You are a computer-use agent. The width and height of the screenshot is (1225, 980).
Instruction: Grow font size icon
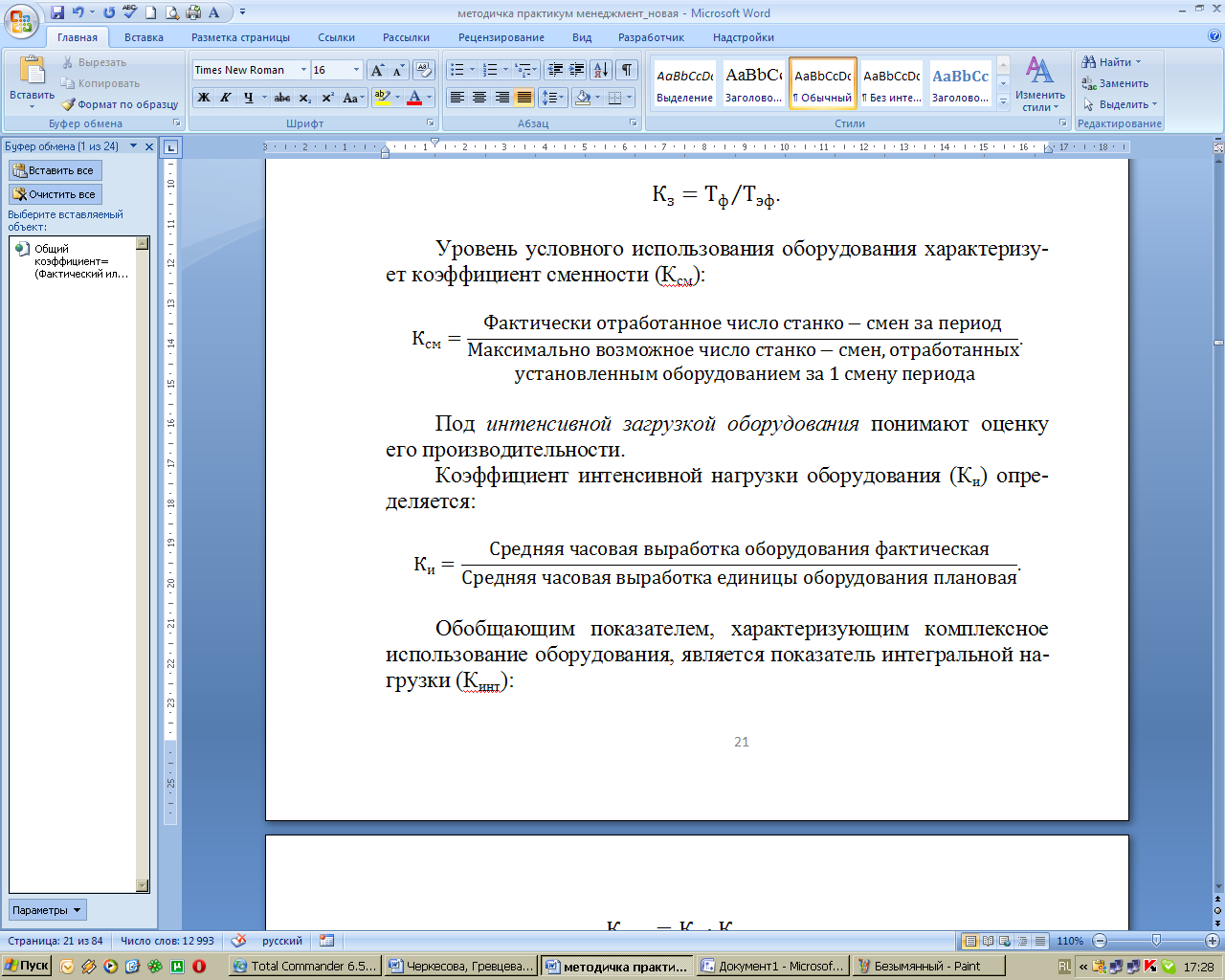click(378, 70)
